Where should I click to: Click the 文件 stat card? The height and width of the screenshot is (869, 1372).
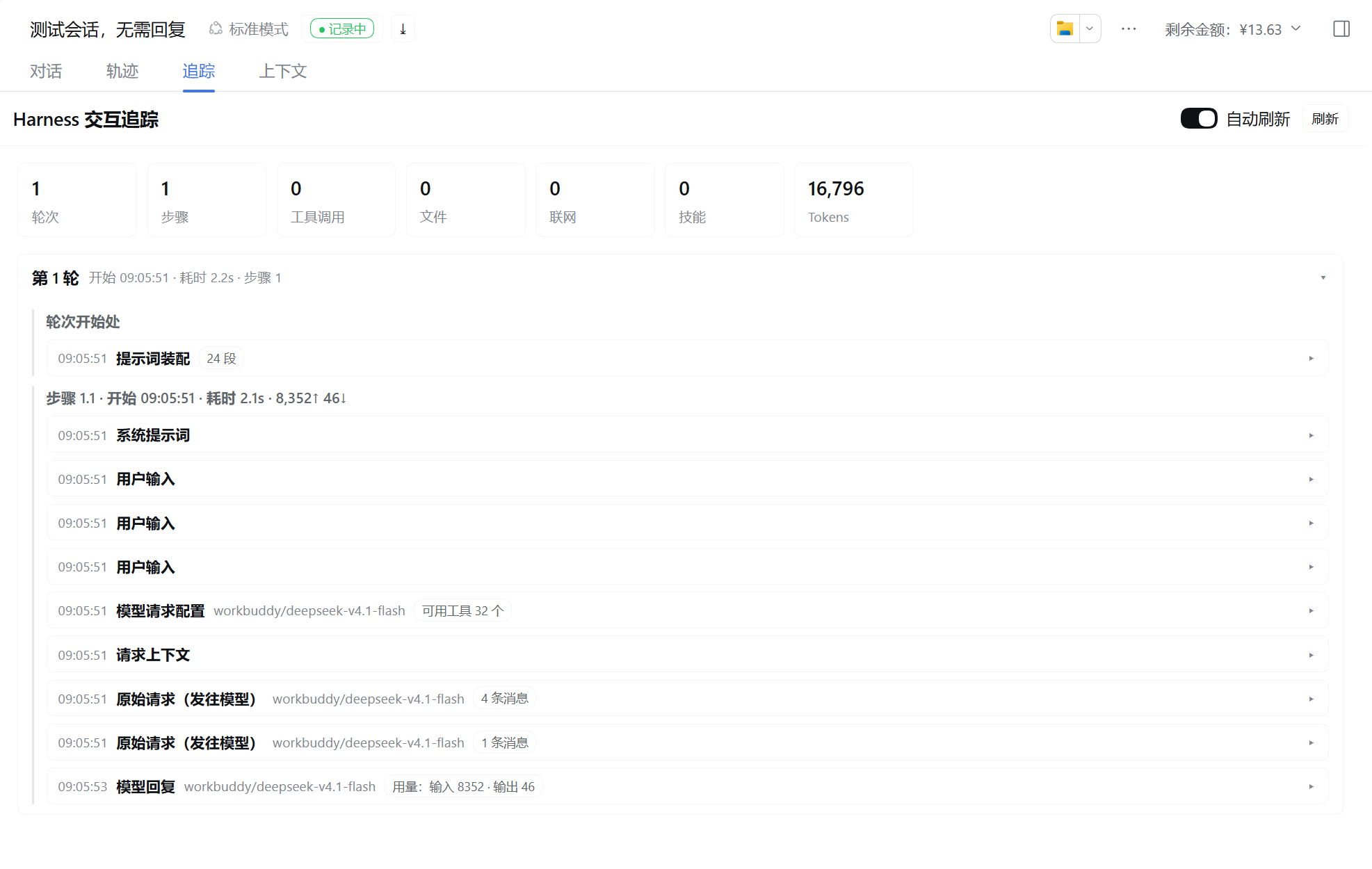click(x=465, y=200)
